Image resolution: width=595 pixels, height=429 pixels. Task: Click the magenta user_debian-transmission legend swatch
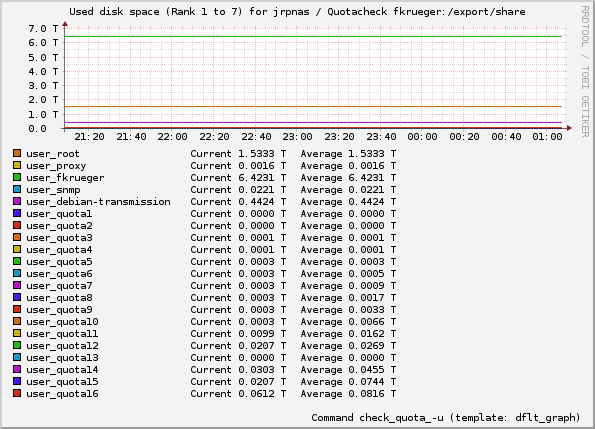(x=17, y=201)
